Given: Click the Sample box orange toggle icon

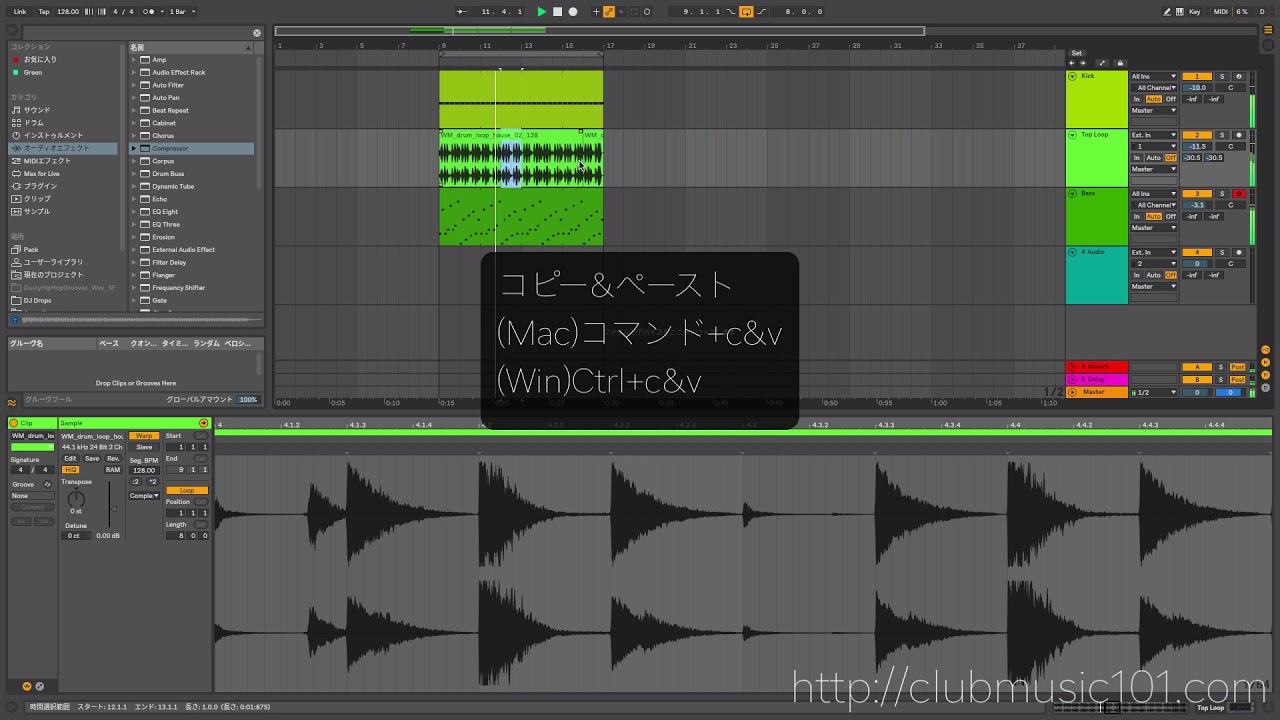Looking at the screenshot, I should pyautogui.click(x=204, y=423).
